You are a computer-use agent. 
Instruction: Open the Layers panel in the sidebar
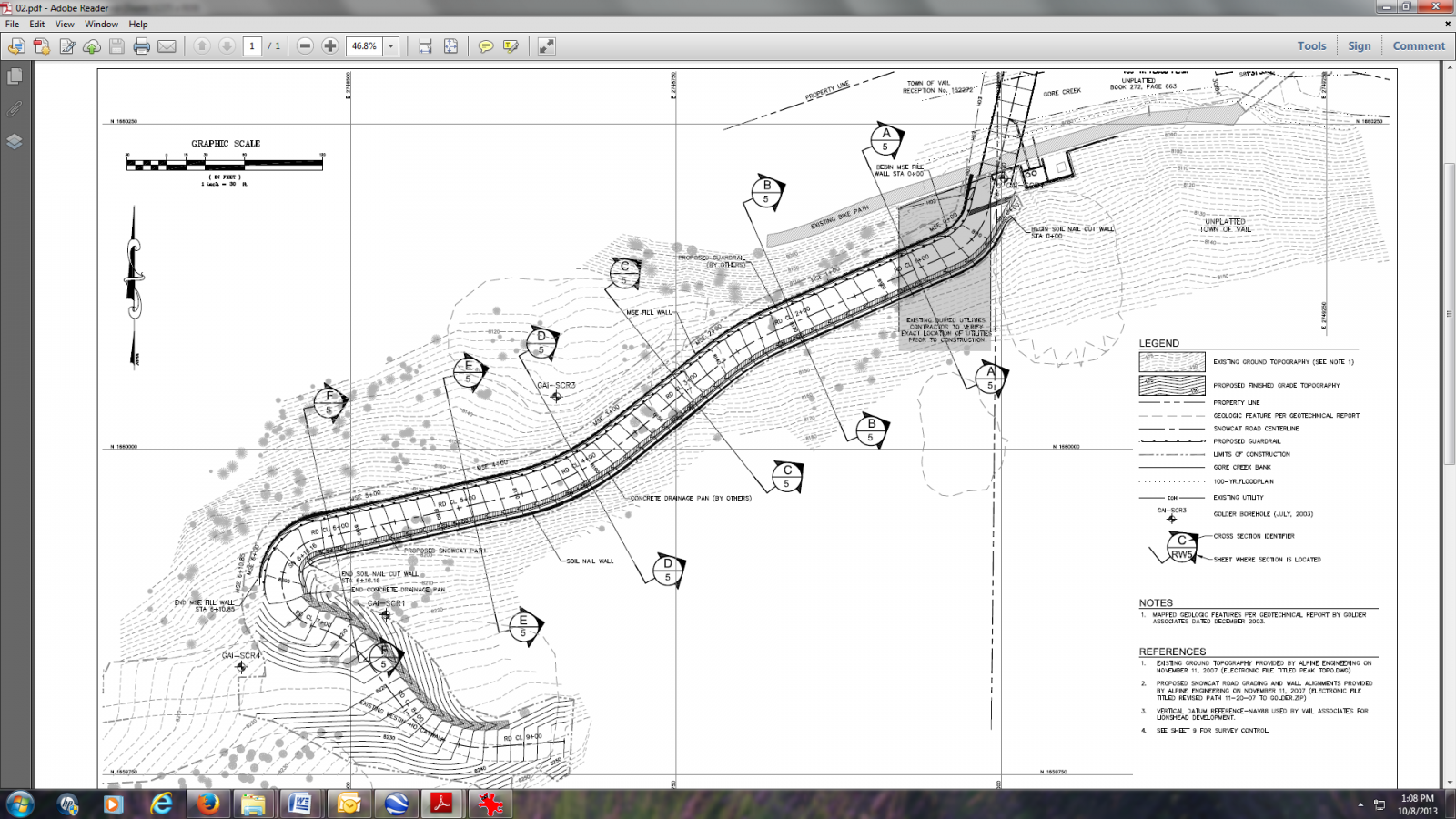tap(15, 142)
